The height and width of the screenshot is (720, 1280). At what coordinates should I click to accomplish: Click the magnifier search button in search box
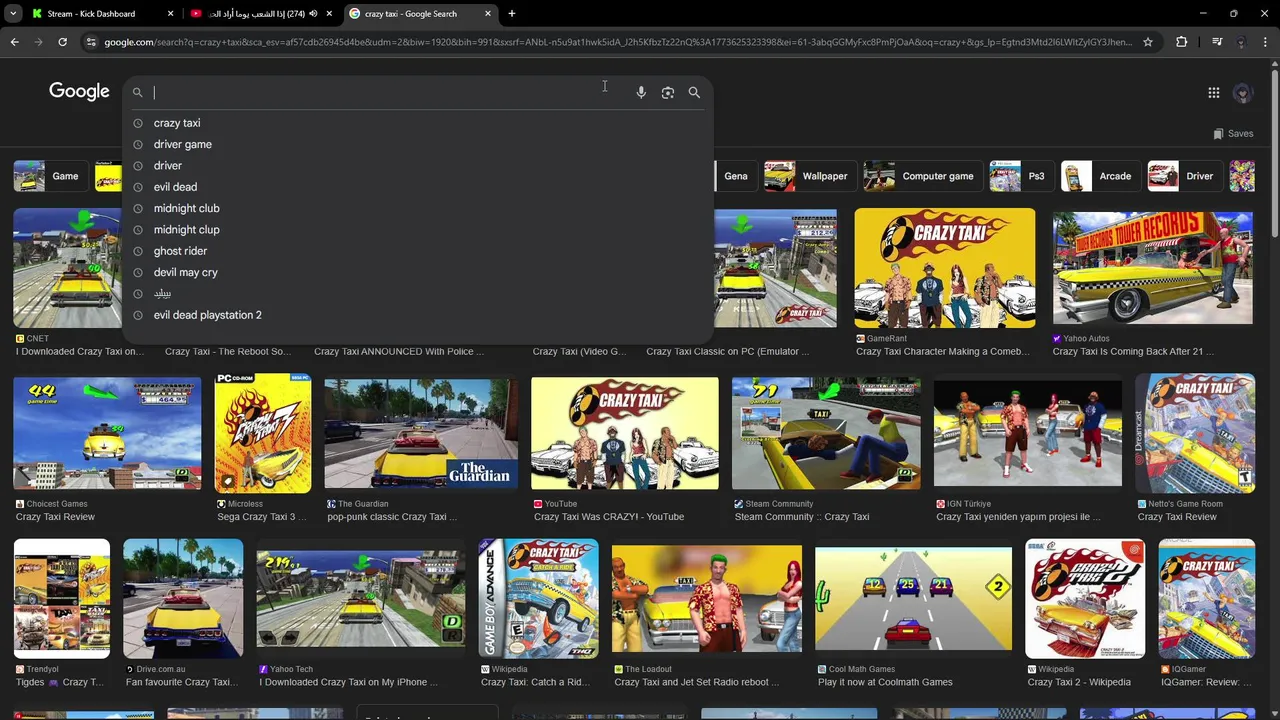pyautogui.click(x=694, y=92)
